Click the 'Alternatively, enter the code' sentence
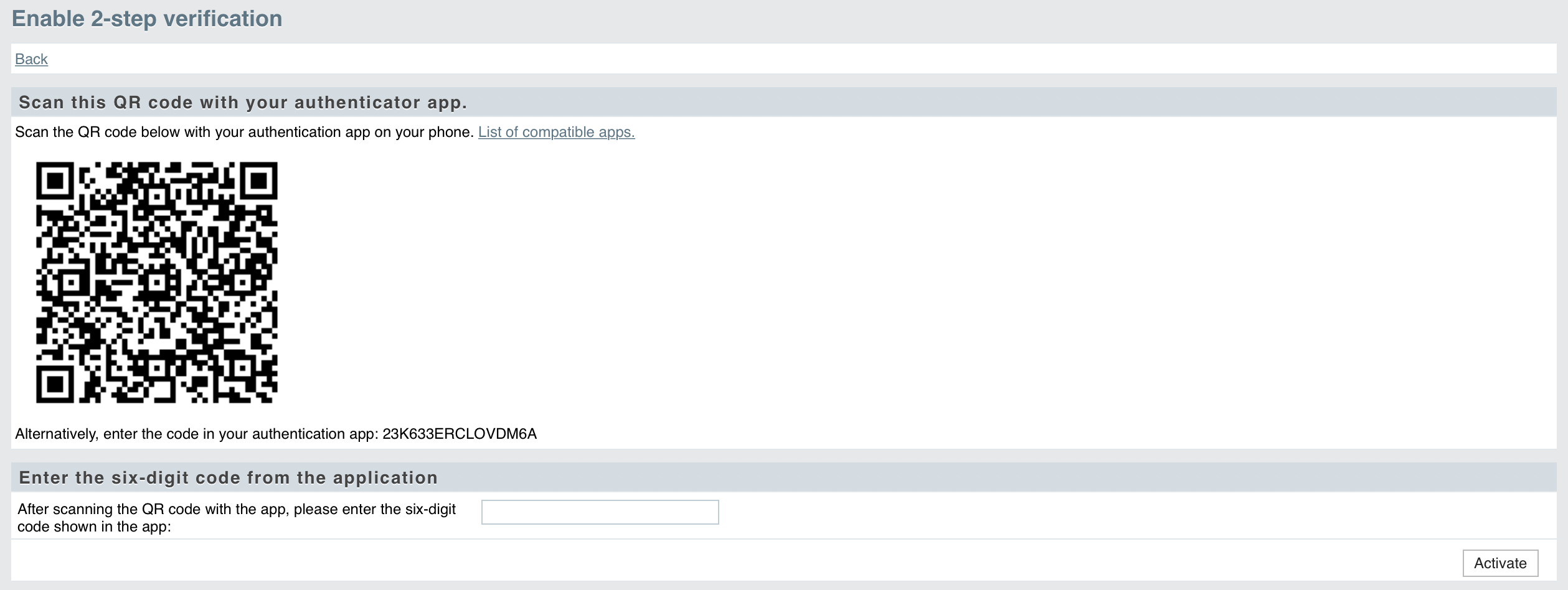Viewport: 1568px width, 590px height. (276, 434)
